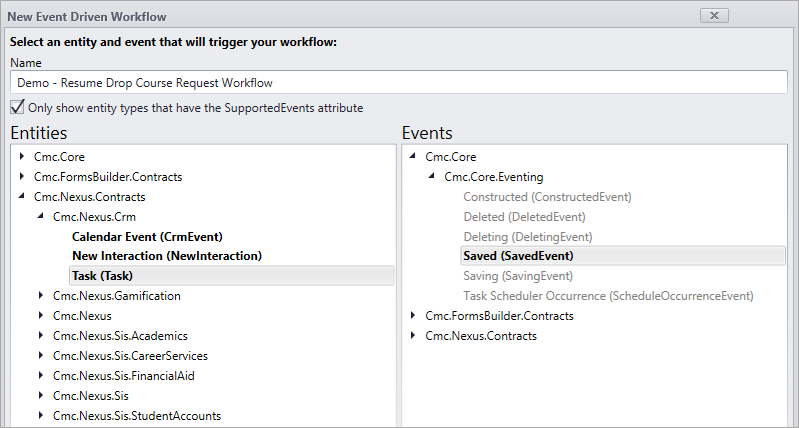Expand Cmc.Nexus.Sis.FinancialAid node
Viewport: 799px width, 428px height.
(x=41, y=376)
